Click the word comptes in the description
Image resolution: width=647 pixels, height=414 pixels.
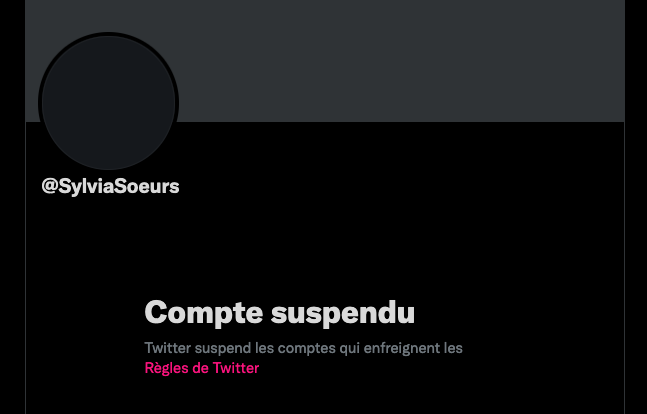307,349
